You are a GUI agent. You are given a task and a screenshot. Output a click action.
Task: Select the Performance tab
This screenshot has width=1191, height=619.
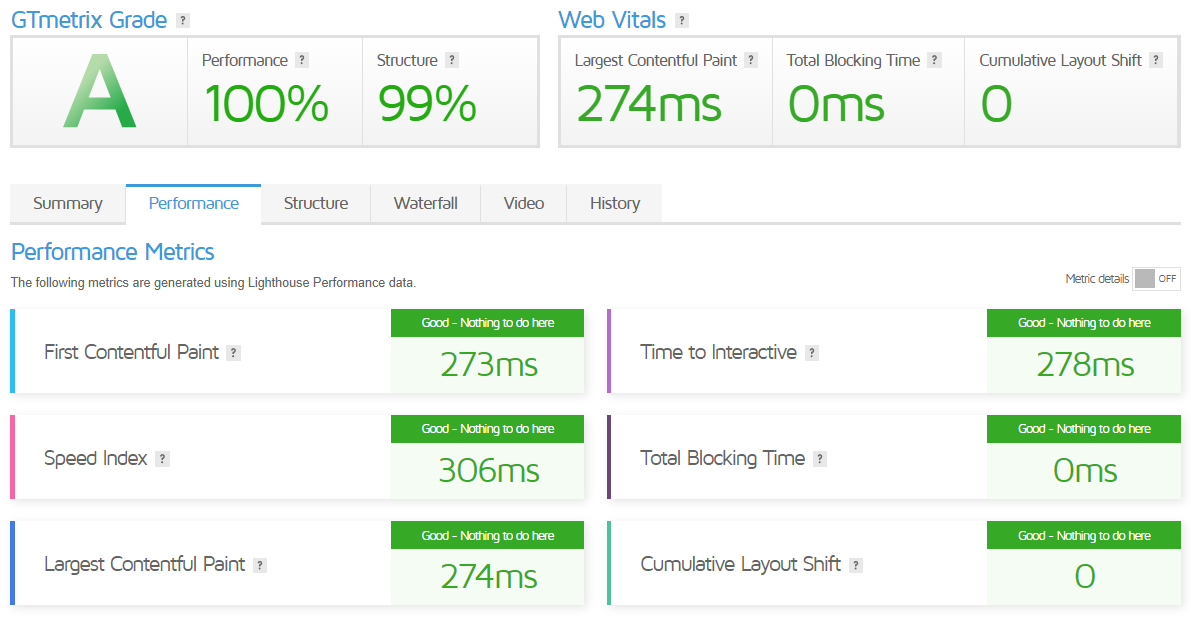(194, 204)
